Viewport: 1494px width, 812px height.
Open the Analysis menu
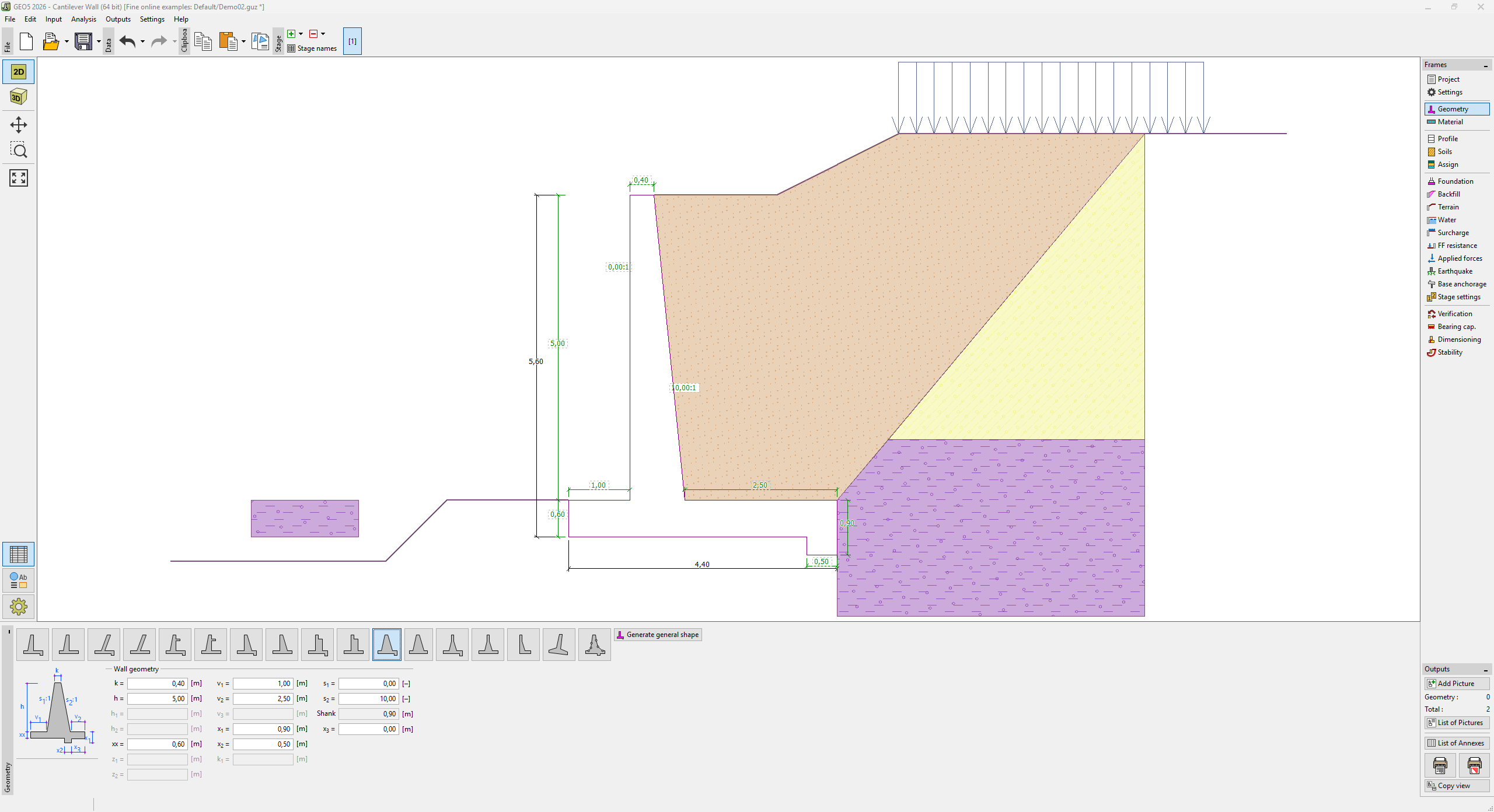(83, 19)
